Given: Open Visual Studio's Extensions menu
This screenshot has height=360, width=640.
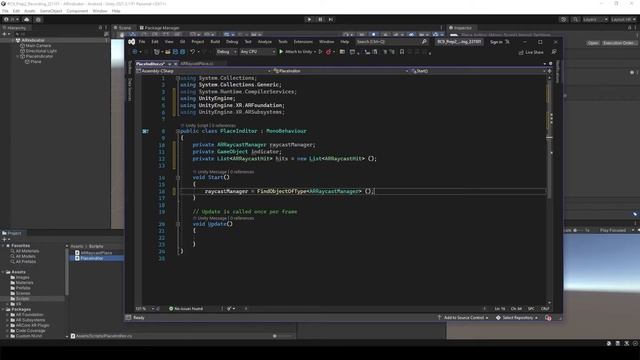Looking at the screenshot, I should coord(303,42).
